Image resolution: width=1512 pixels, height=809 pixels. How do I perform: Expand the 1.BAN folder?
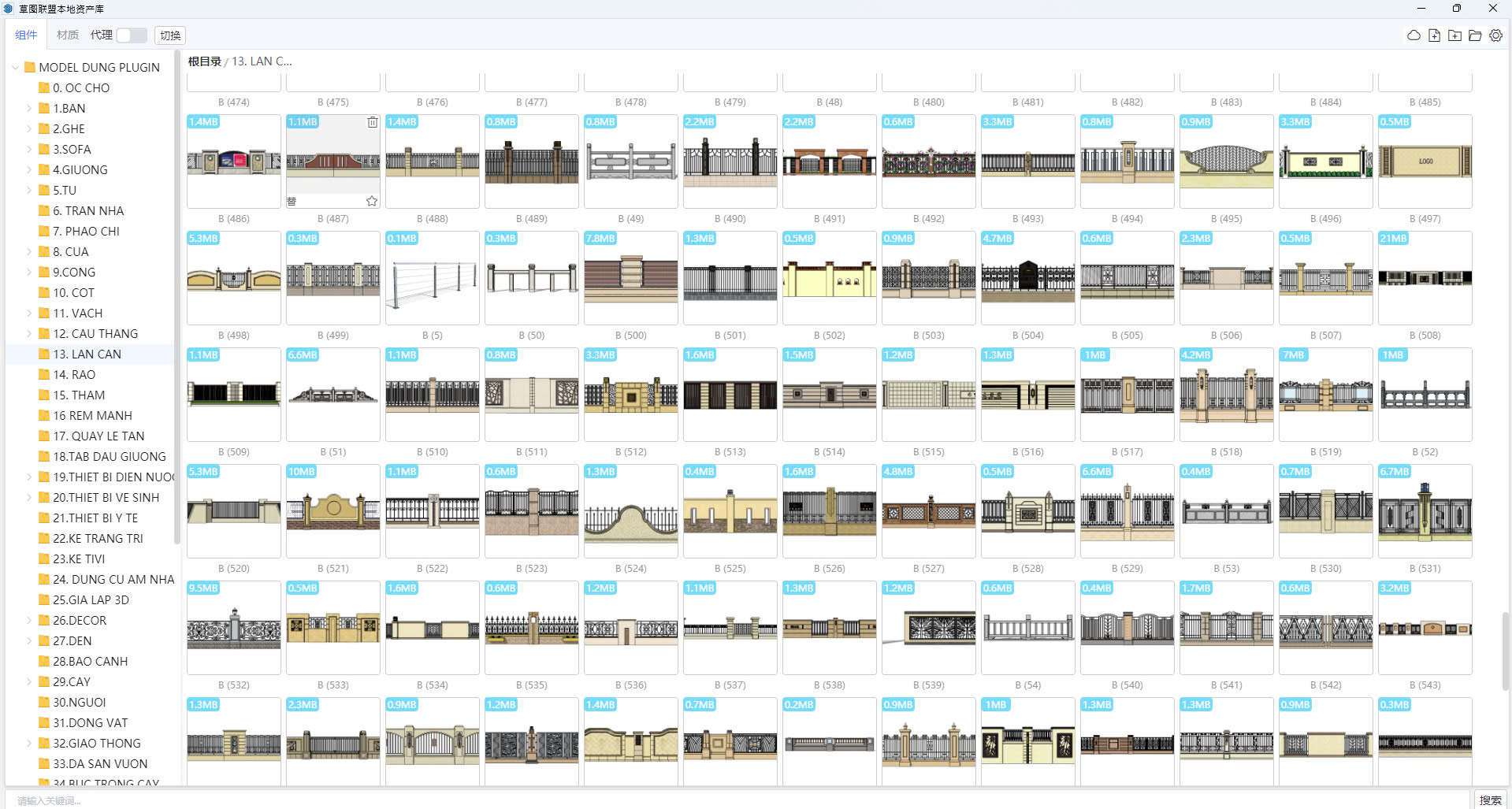29,109
